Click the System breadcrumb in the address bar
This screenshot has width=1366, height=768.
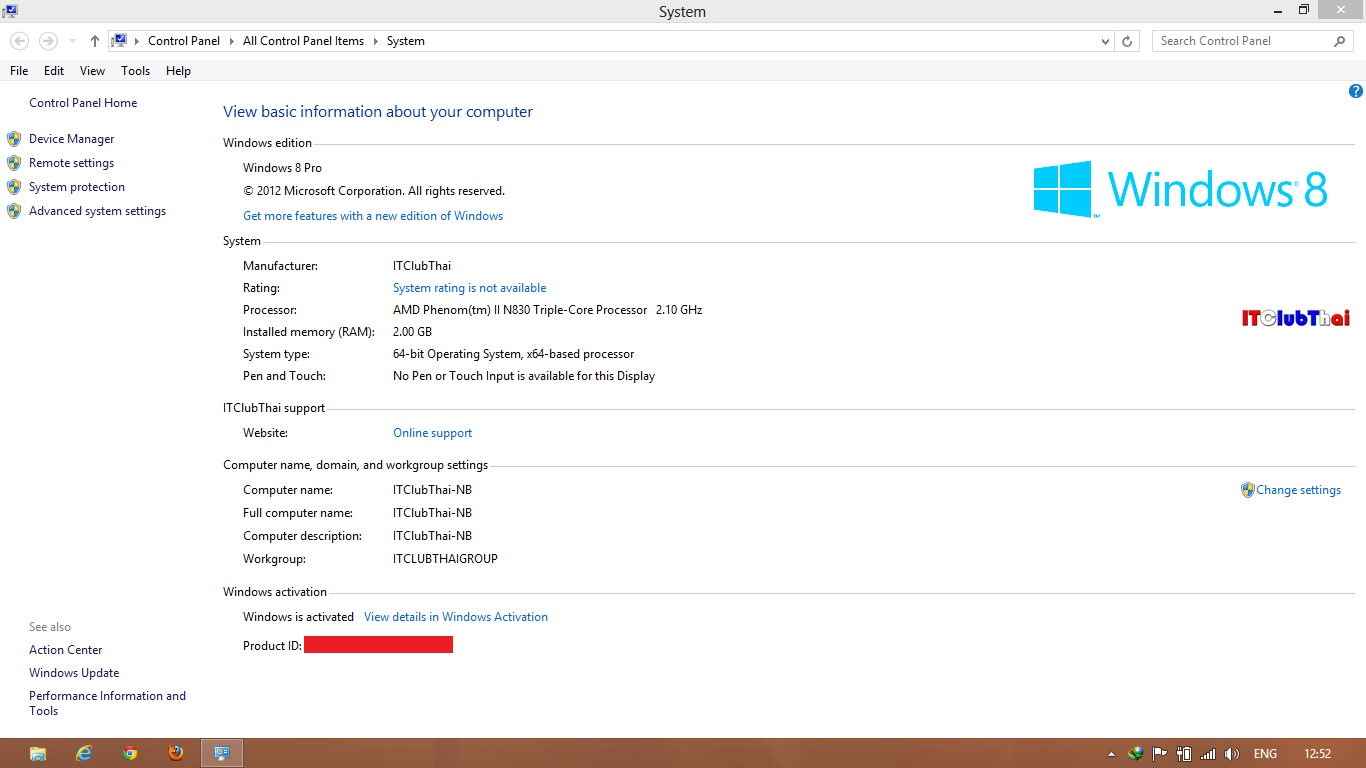coord(406,41)
